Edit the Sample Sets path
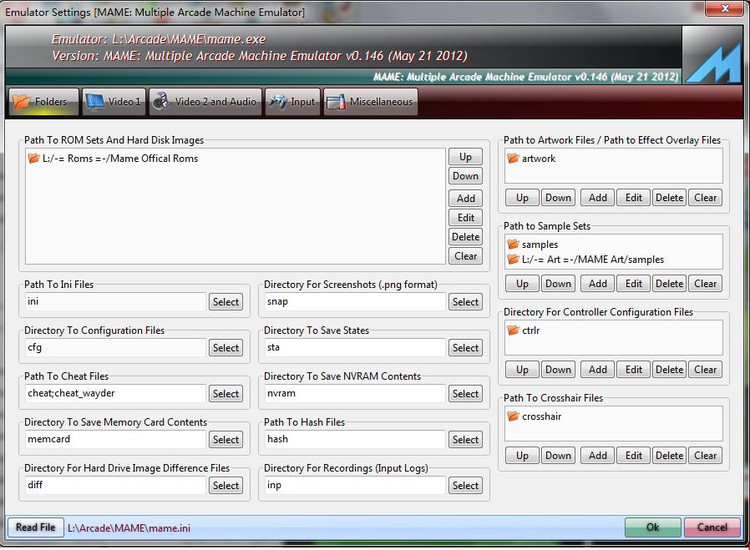 pyautogui.click(x=633, y=284)
